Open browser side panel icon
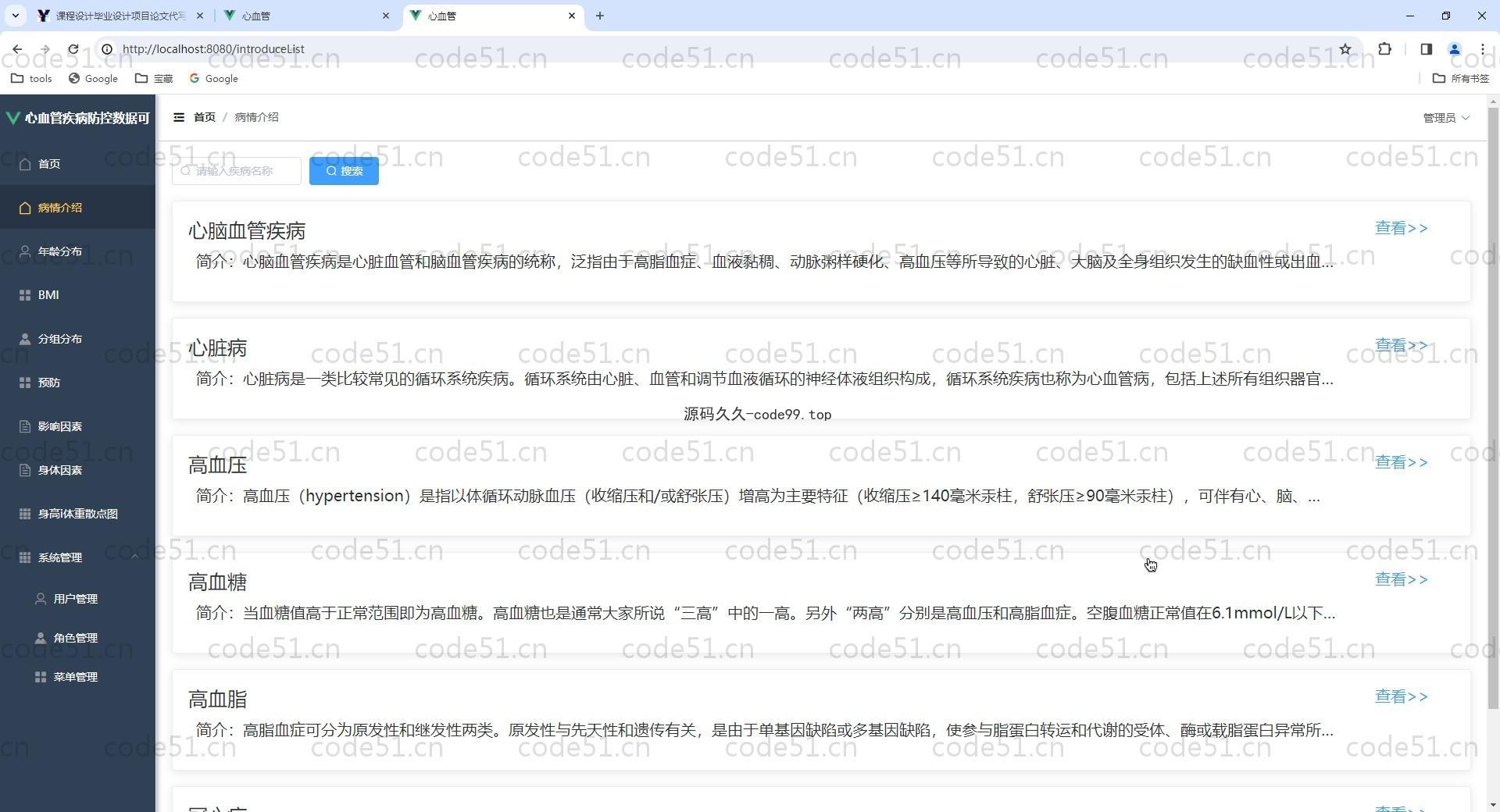 coord(1426,49)
